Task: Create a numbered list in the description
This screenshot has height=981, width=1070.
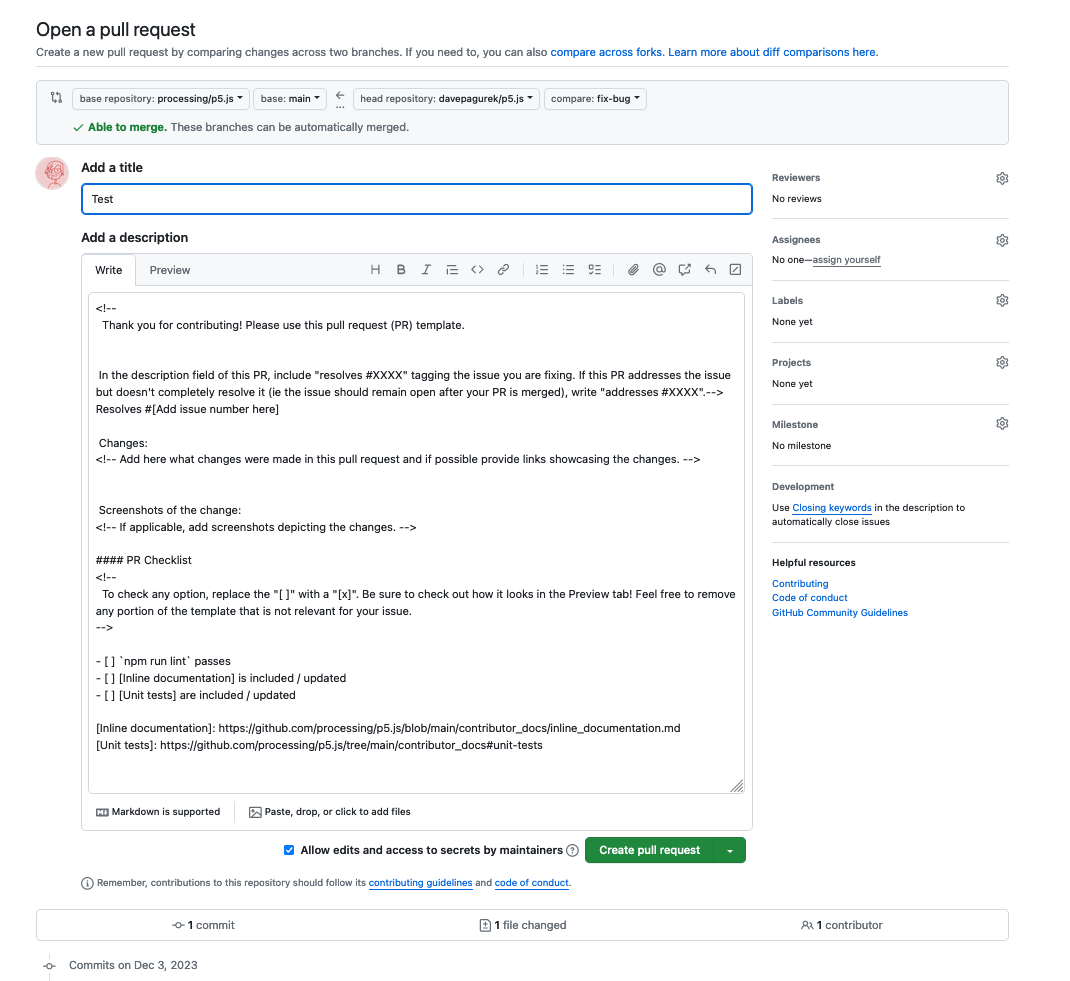Action: coord(540,269)
